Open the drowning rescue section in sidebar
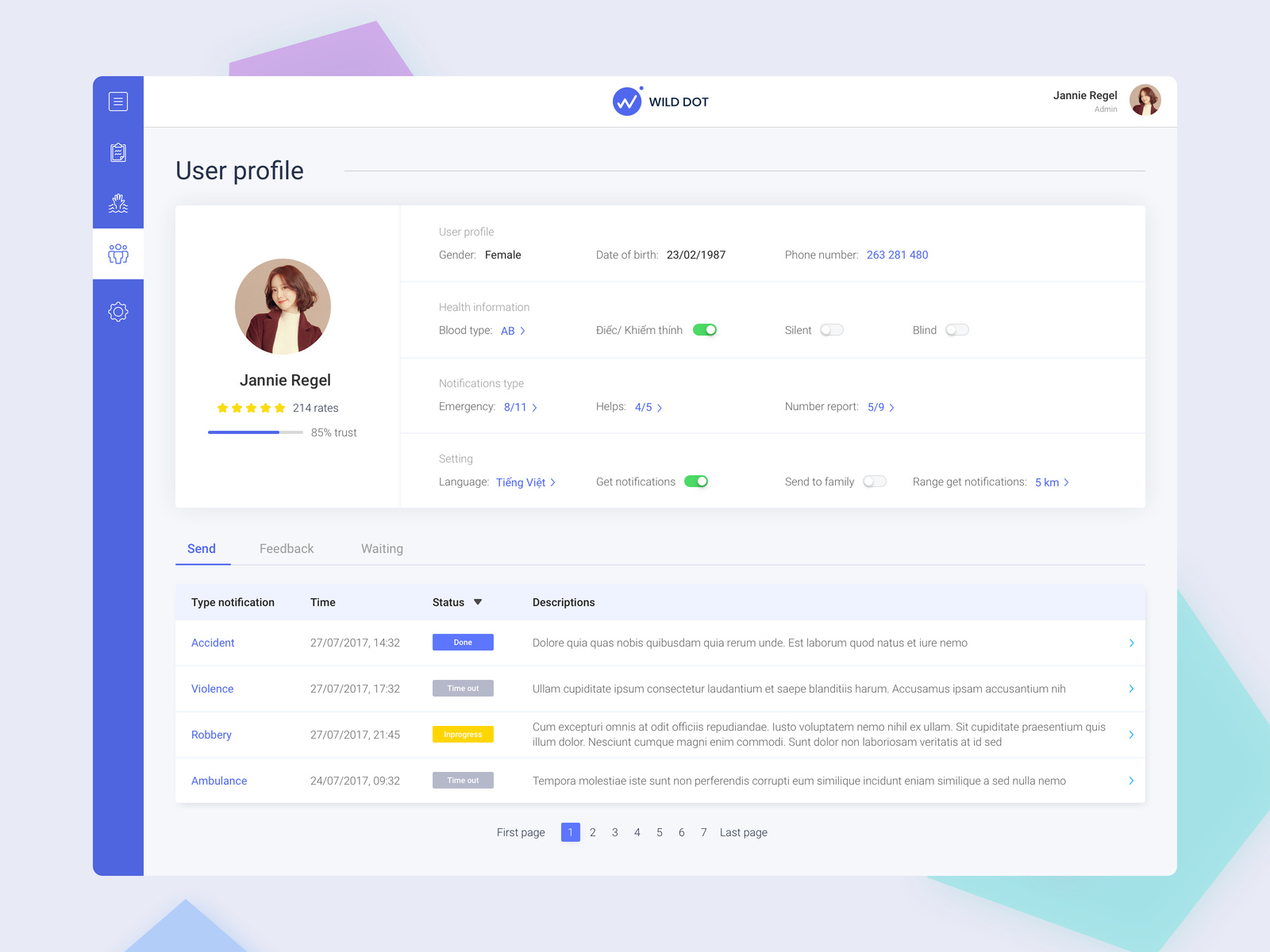The width and height of the screenshot is (1270, 952). (x=118, y=204)
